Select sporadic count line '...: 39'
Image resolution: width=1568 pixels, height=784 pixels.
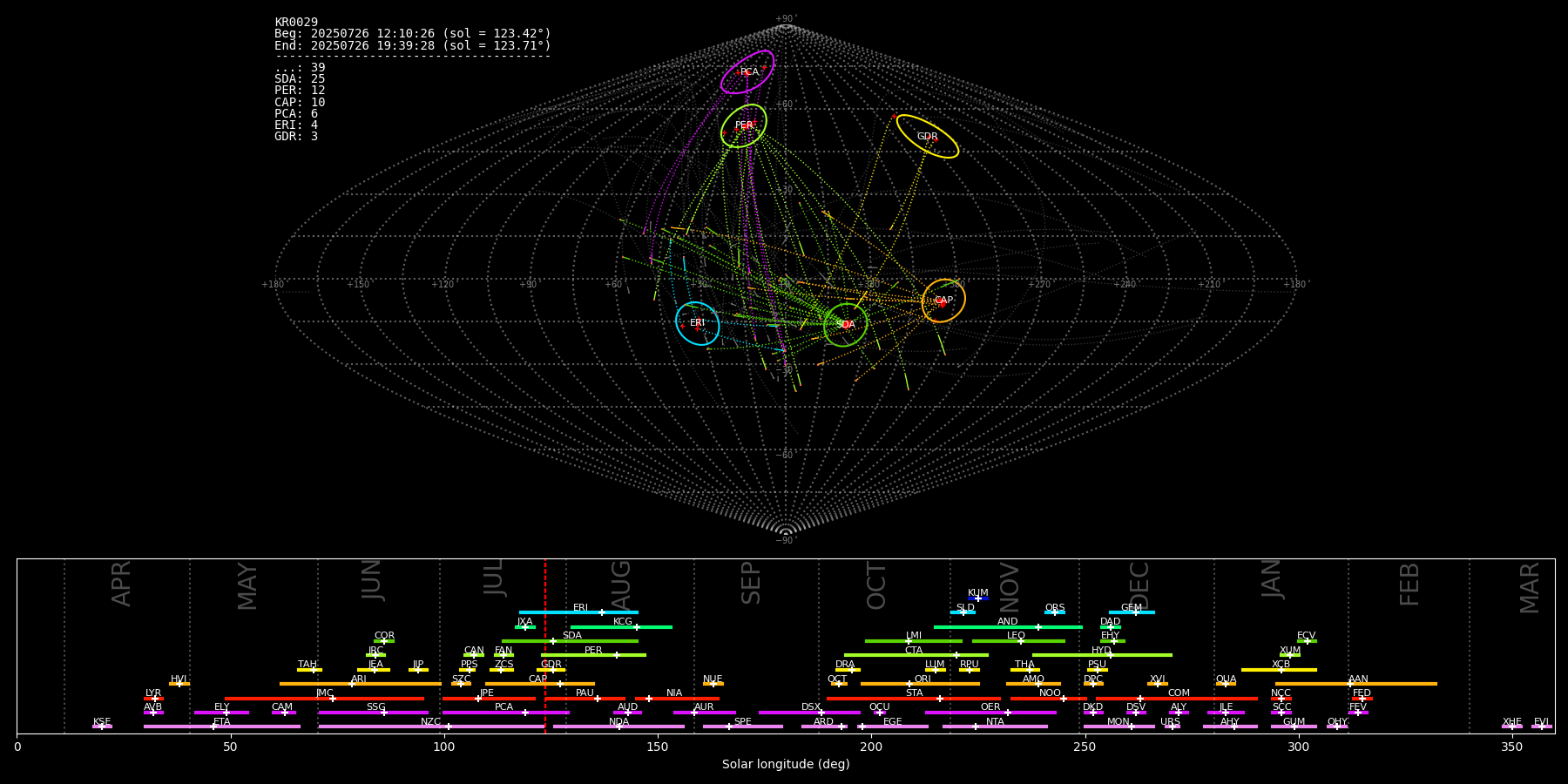(300, 68)
